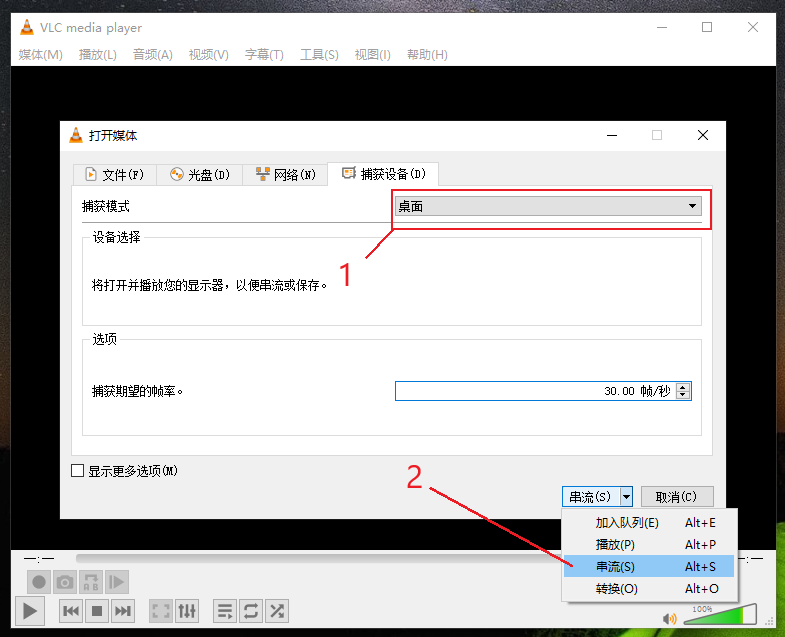
Task: Close the 打开媒体 dialog
Action: pos(703,135)
